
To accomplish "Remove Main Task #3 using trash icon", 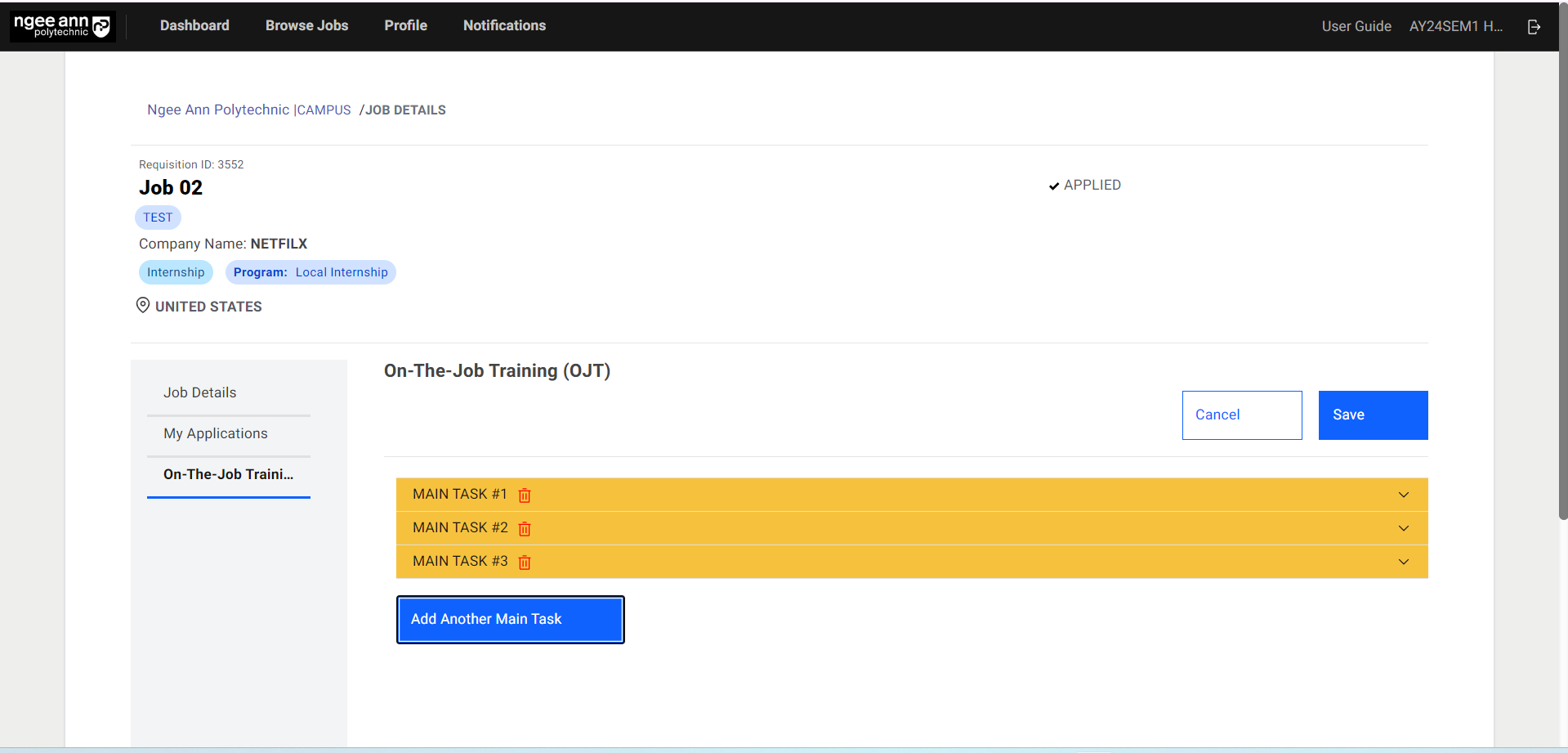I will point(525,563).
